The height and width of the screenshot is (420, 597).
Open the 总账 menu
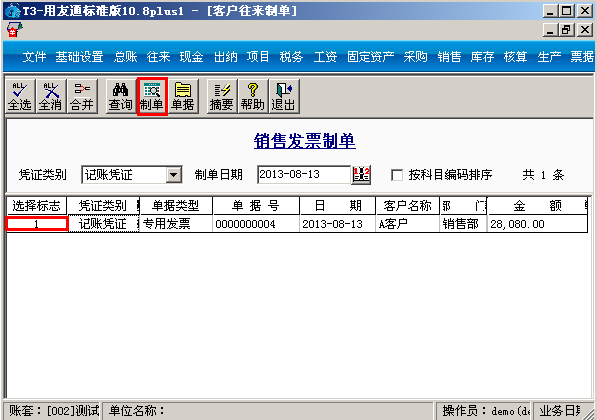pos(125,57)
